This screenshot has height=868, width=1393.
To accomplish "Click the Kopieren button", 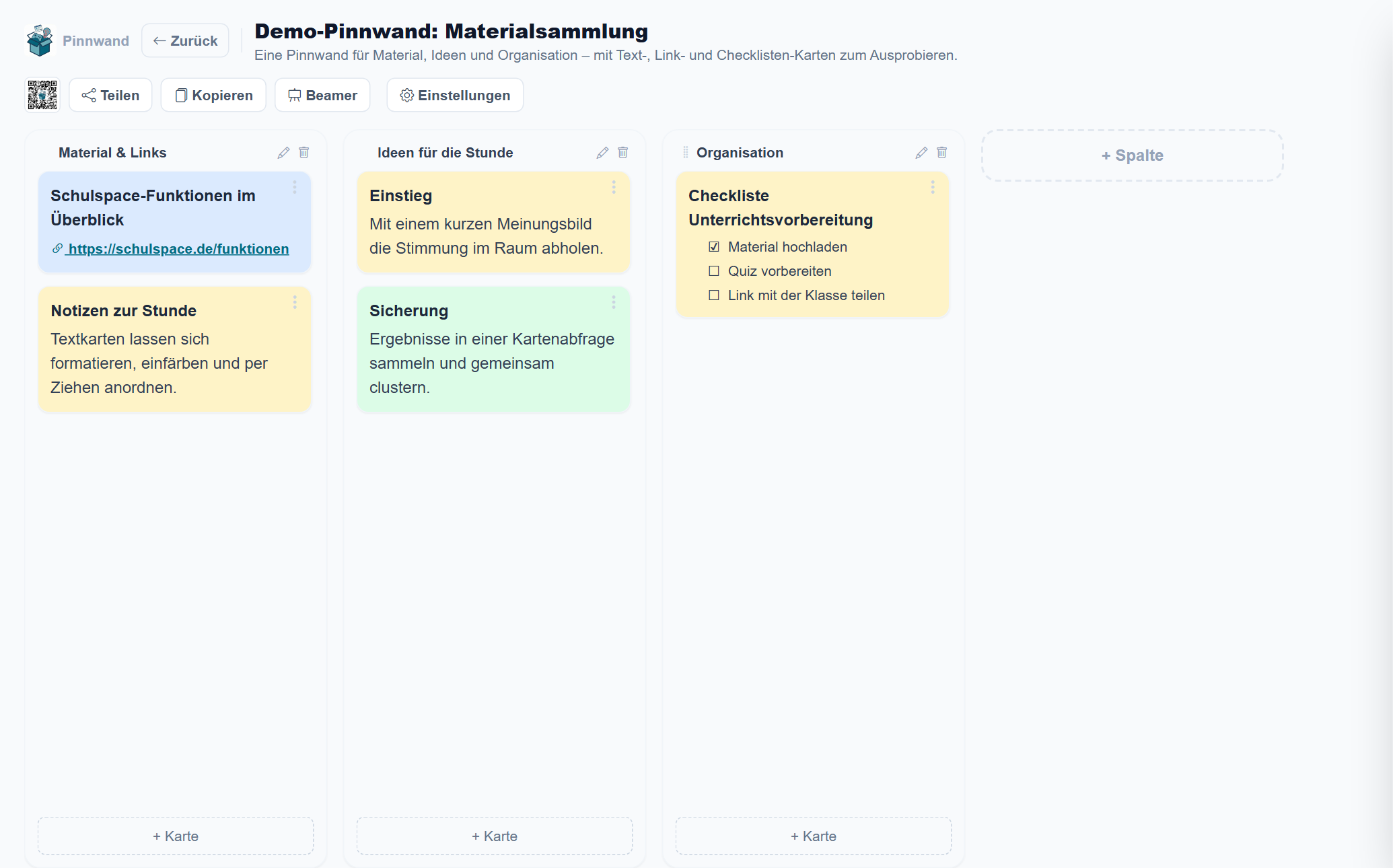I will pyautogui.click(x=213, y=95).
